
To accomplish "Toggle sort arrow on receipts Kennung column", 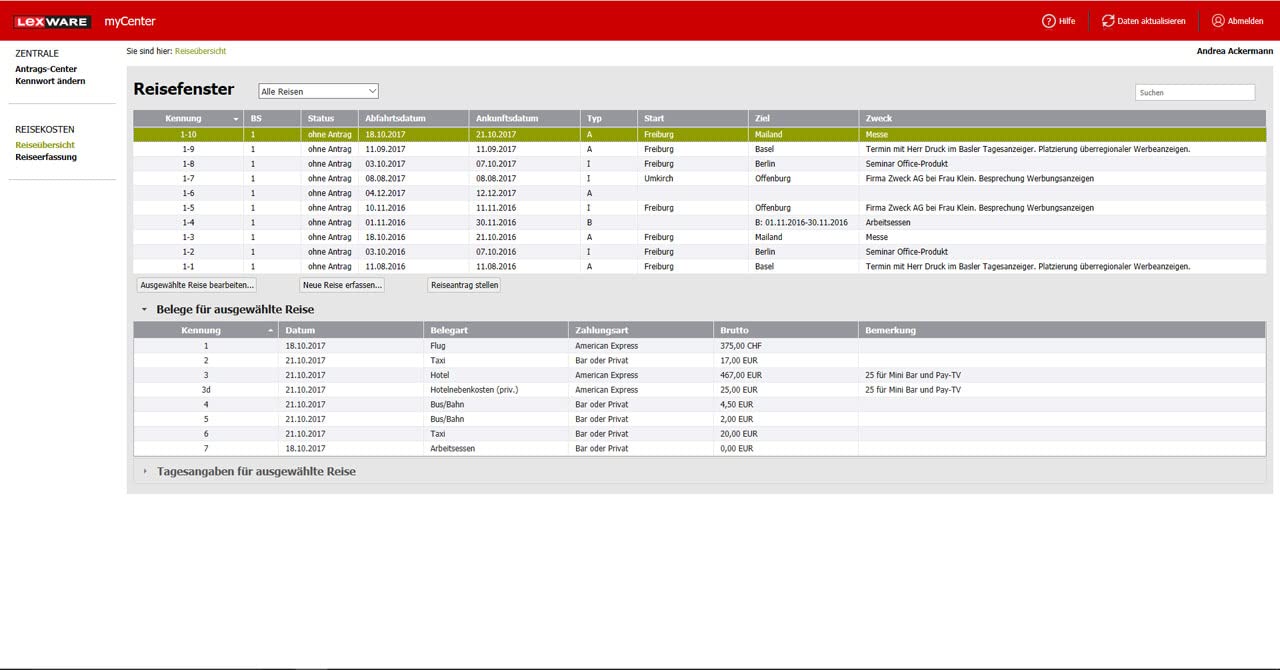I will click(x=270, y=330).
